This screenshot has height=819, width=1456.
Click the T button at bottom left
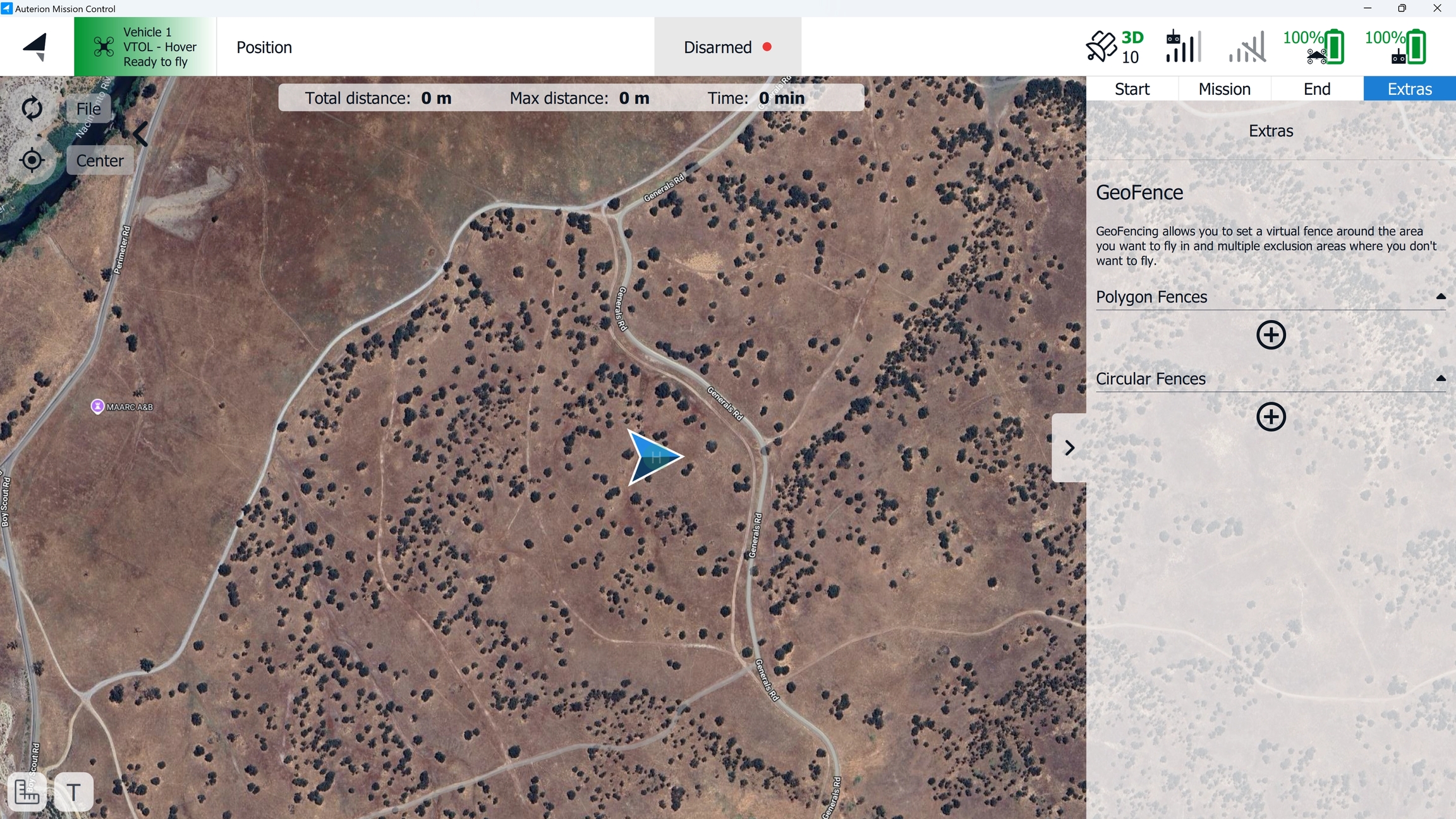click(x=74, y=791)
